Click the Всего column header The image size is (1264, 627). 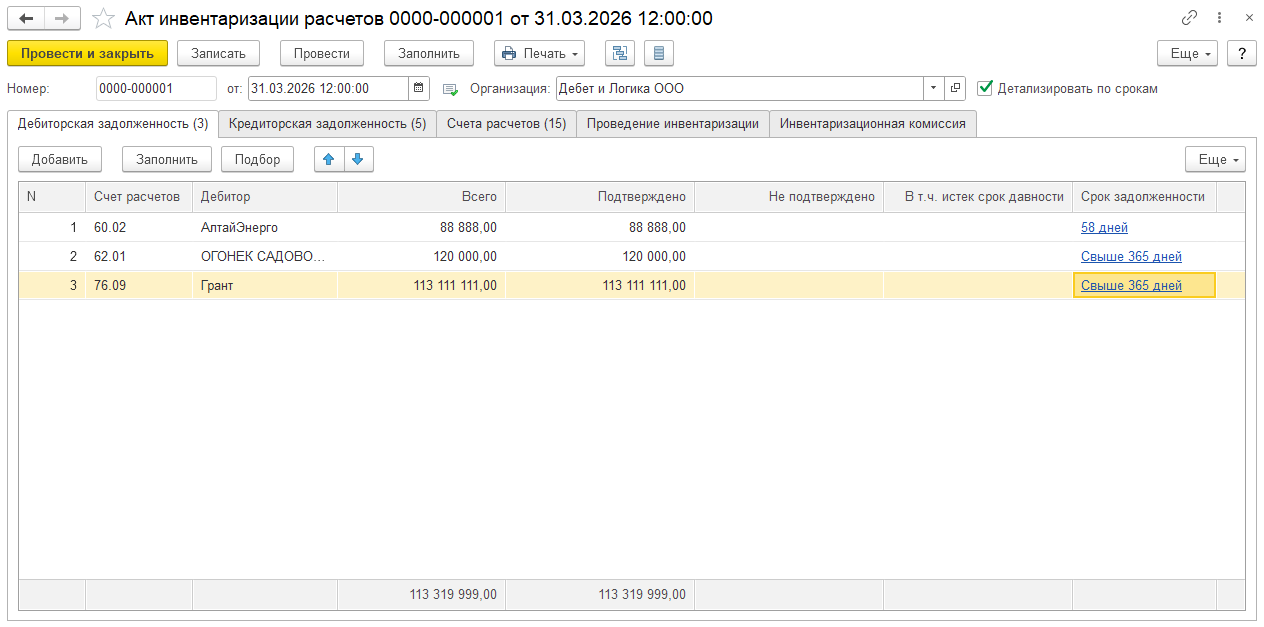(421, 197)
